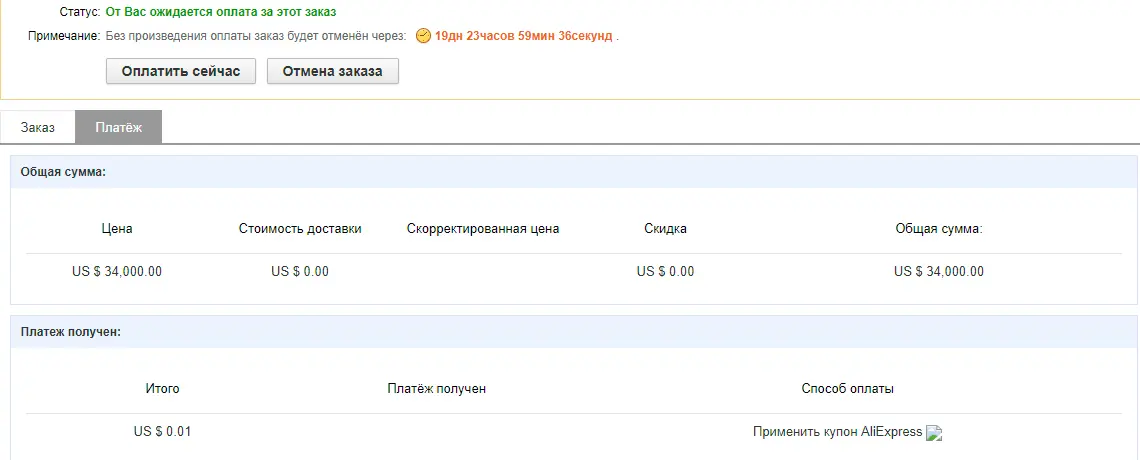The image size is (1140, 460).
Task: Apply coupon via Применить купон AliExpress
Action: (838, 432)
